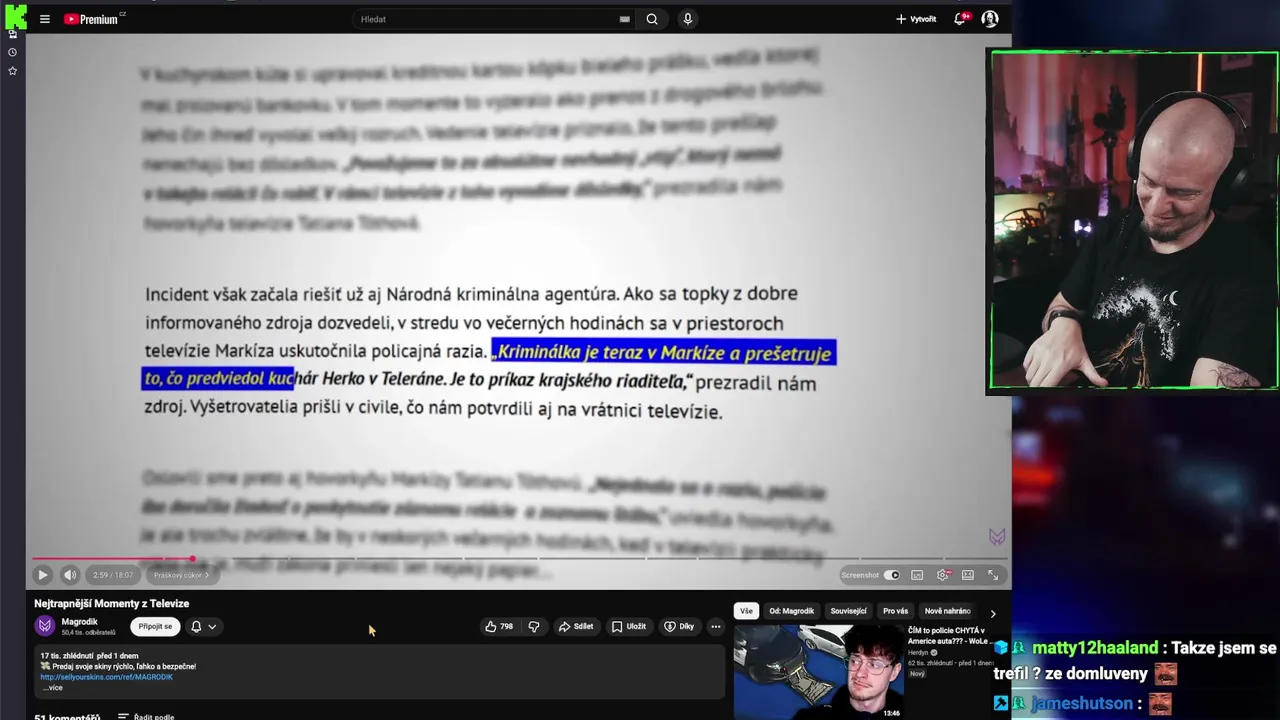Select the Od: Magrodik filter chip

point(791,611)
